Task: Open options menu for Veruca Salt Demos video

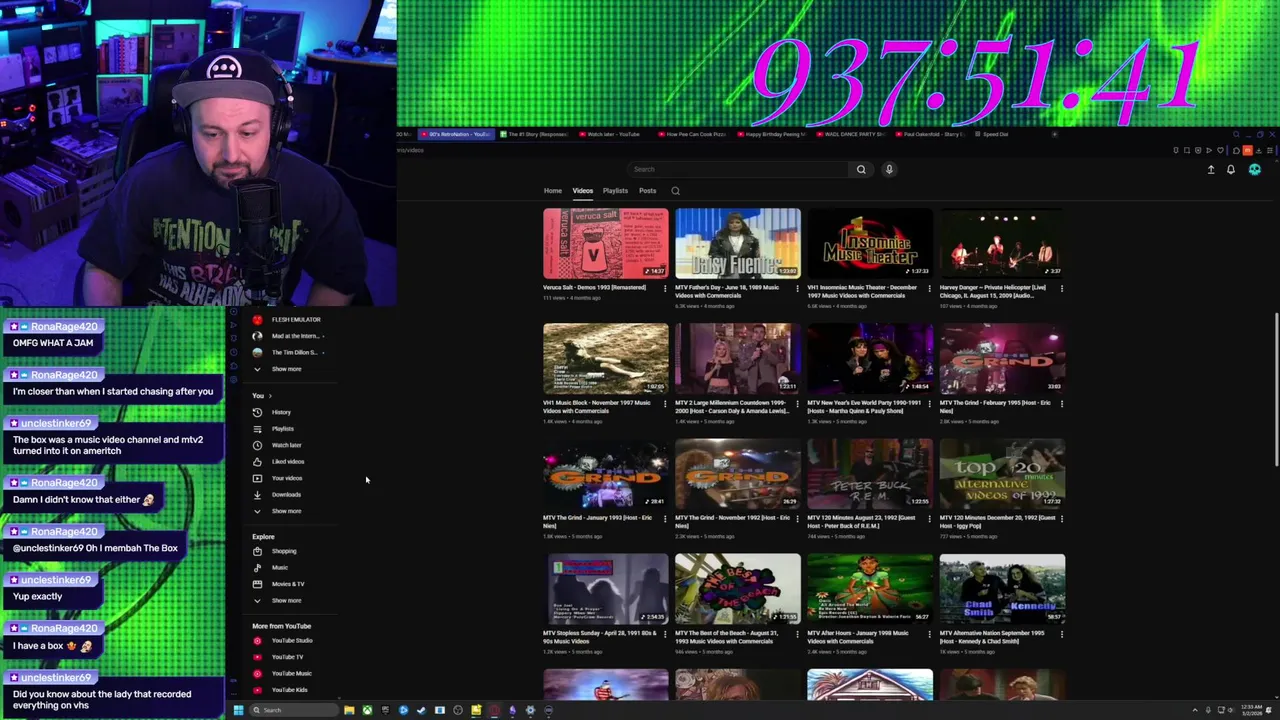Action: [665, 288]
